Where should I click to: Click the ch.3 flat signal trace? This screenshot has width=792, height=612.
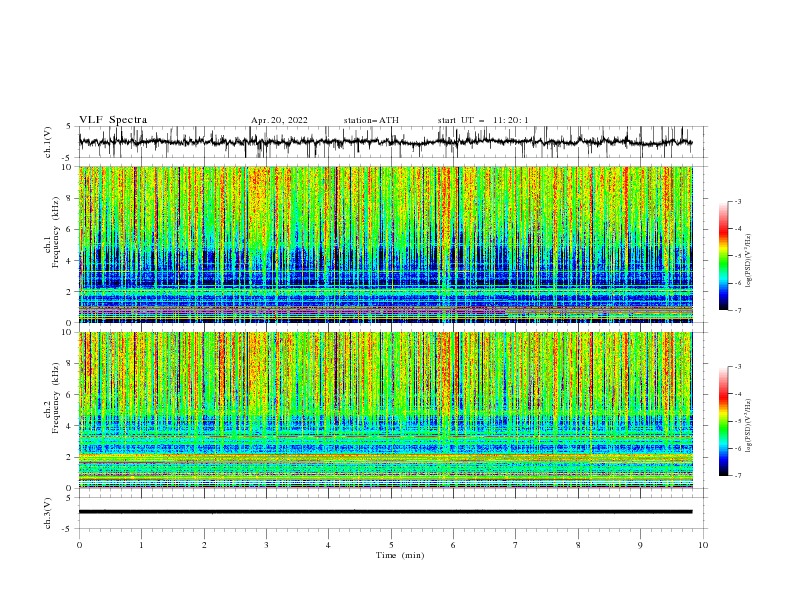point(385,512)
